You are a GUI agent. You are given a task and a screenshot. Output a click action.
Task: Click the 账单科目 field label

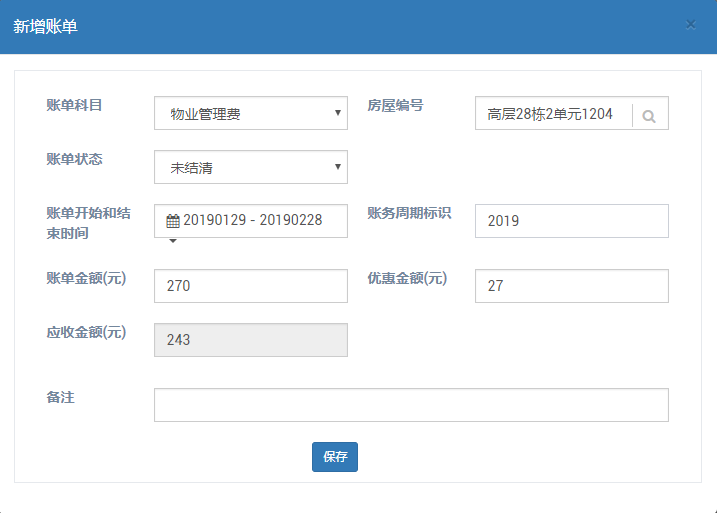click(x=74, y=105)
